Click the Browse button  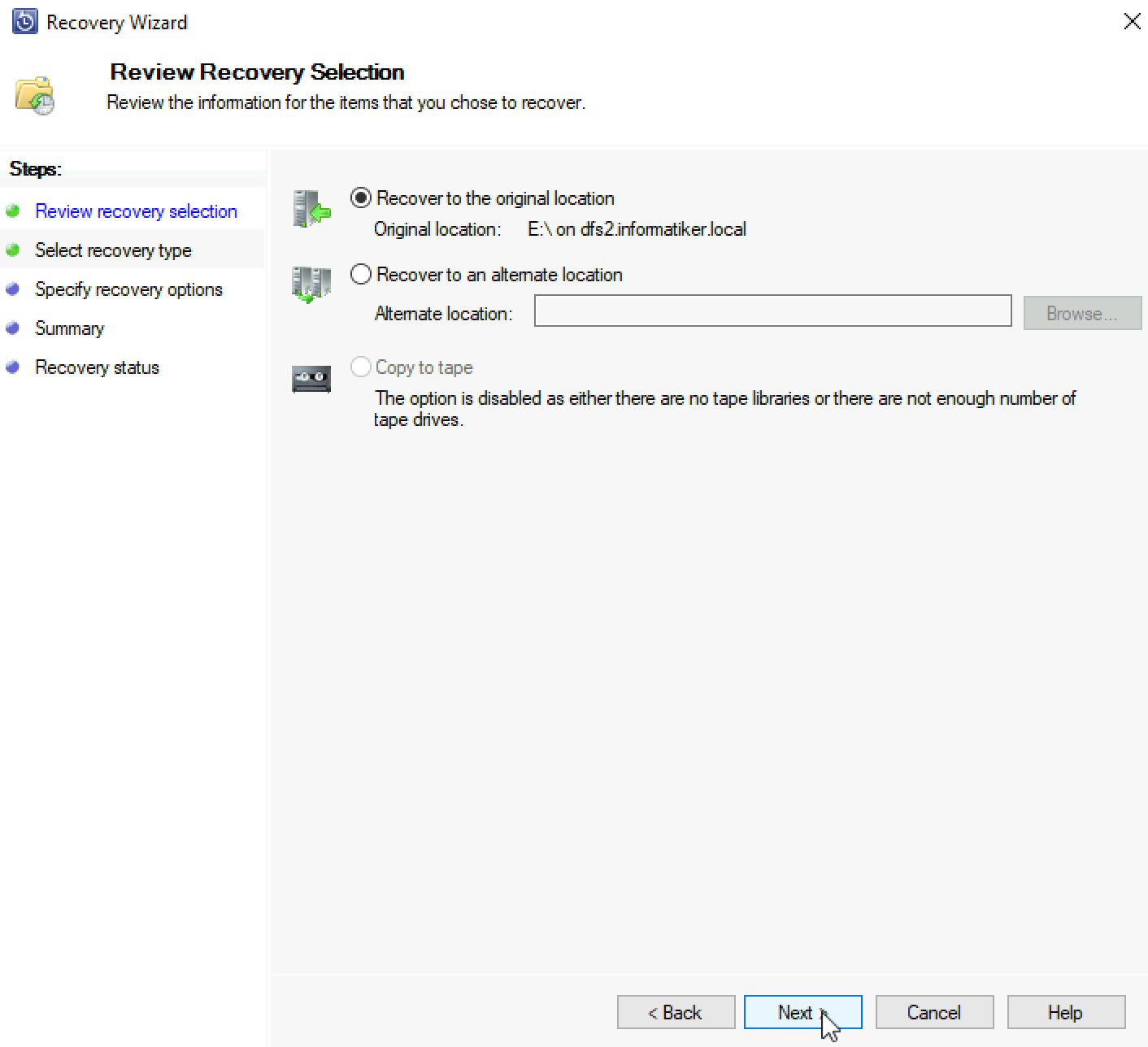point(1082,313)
